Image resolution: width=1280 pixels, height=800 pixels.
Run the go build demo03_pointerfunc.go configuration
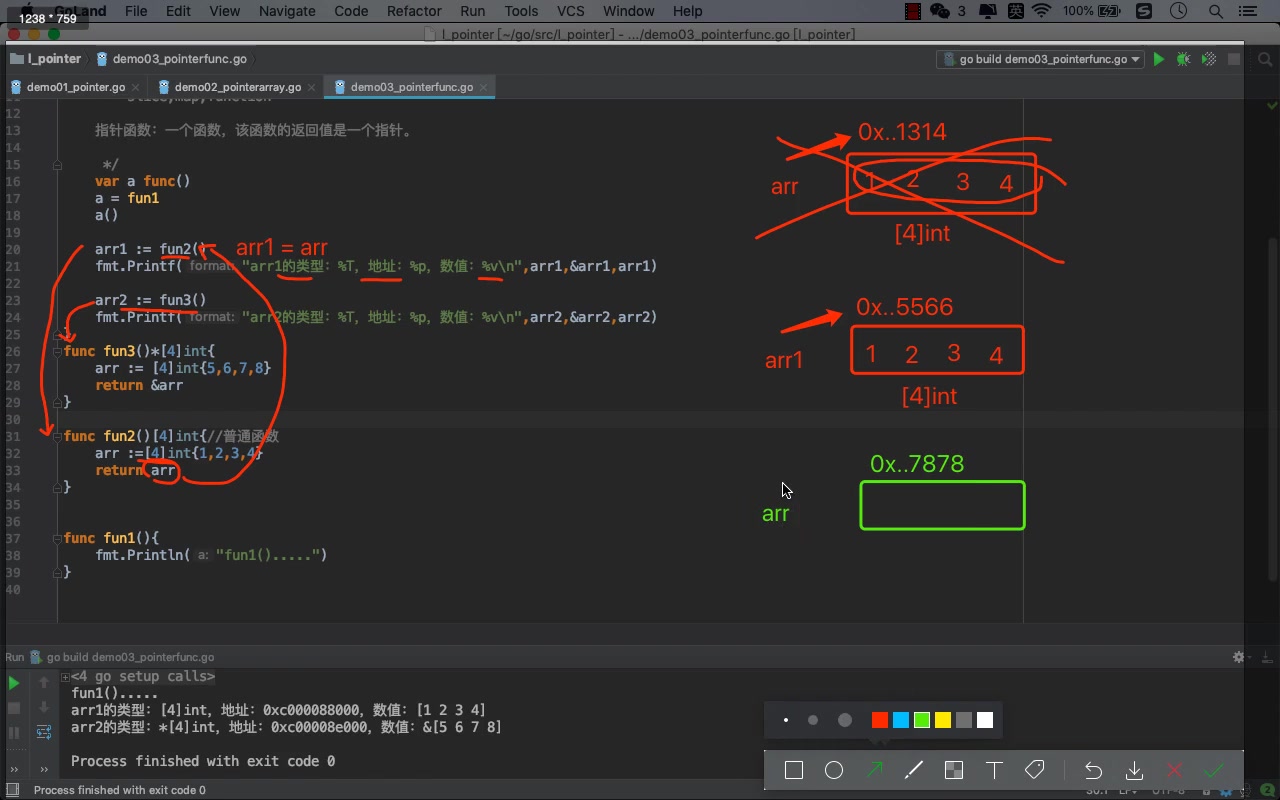click(x=1158, y=59)
